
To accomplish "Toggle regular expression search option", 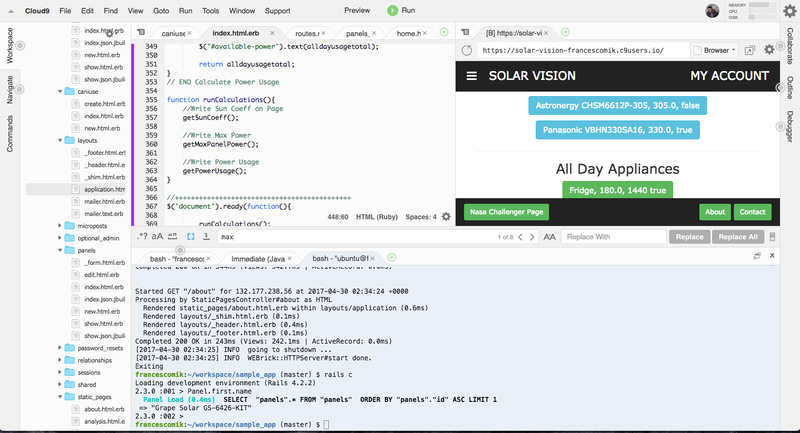I will (x=142, y=237).
